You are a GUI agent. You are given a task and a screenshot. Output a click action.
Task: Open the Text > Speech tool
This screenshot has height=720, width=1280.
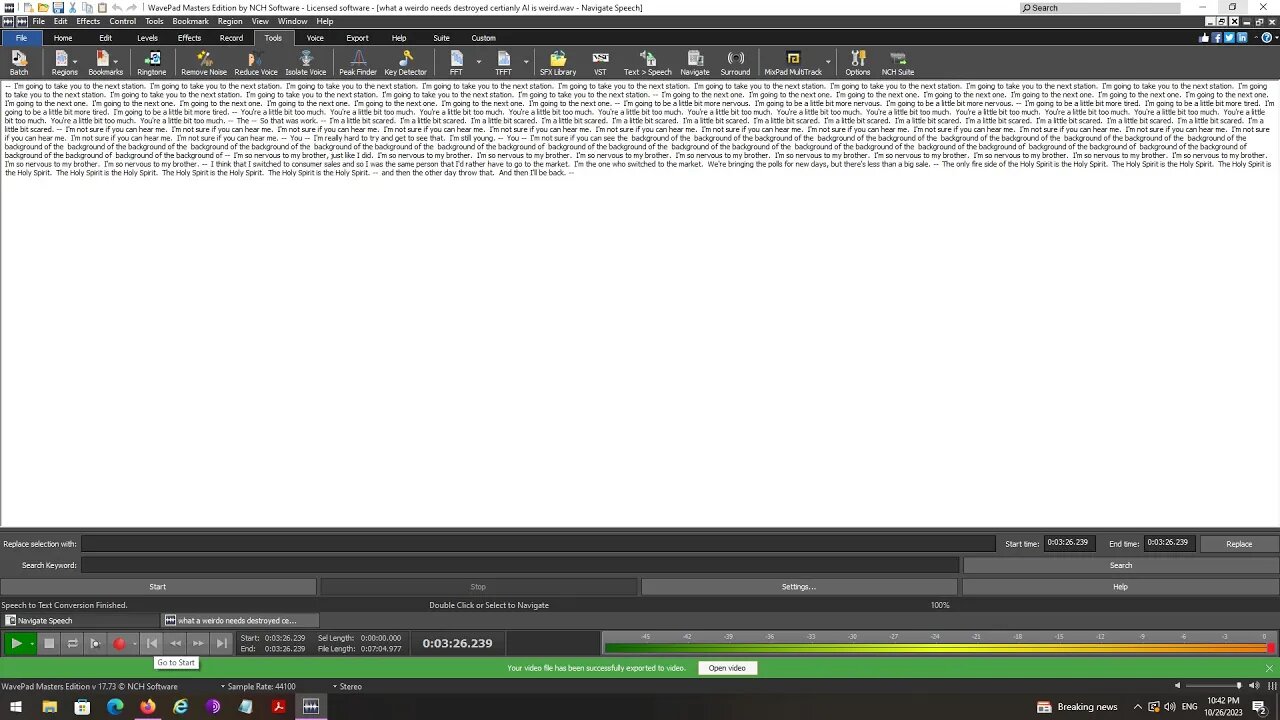[x=648, y=63]
